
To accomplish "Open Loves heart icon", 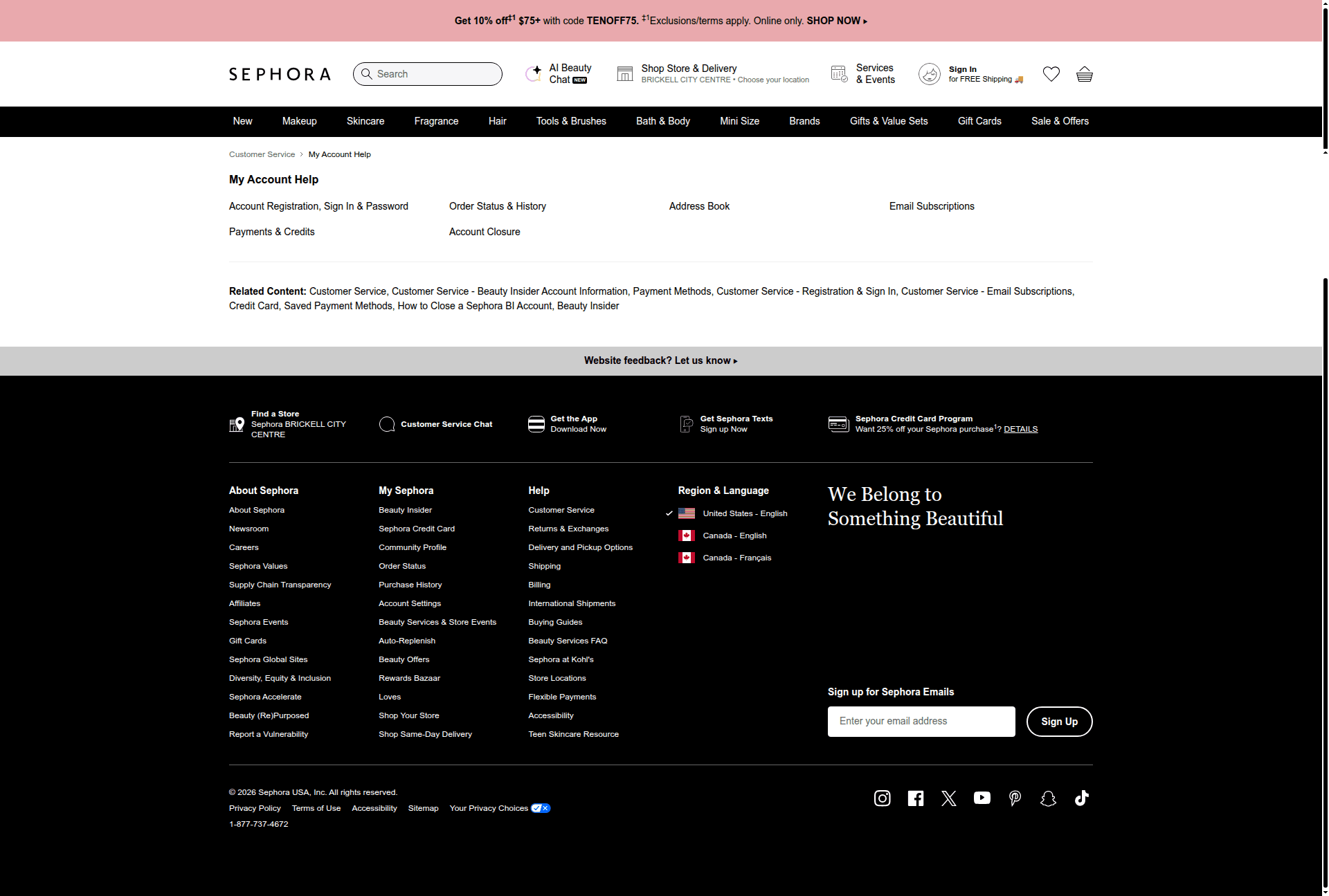I will tap(1051, 74).
